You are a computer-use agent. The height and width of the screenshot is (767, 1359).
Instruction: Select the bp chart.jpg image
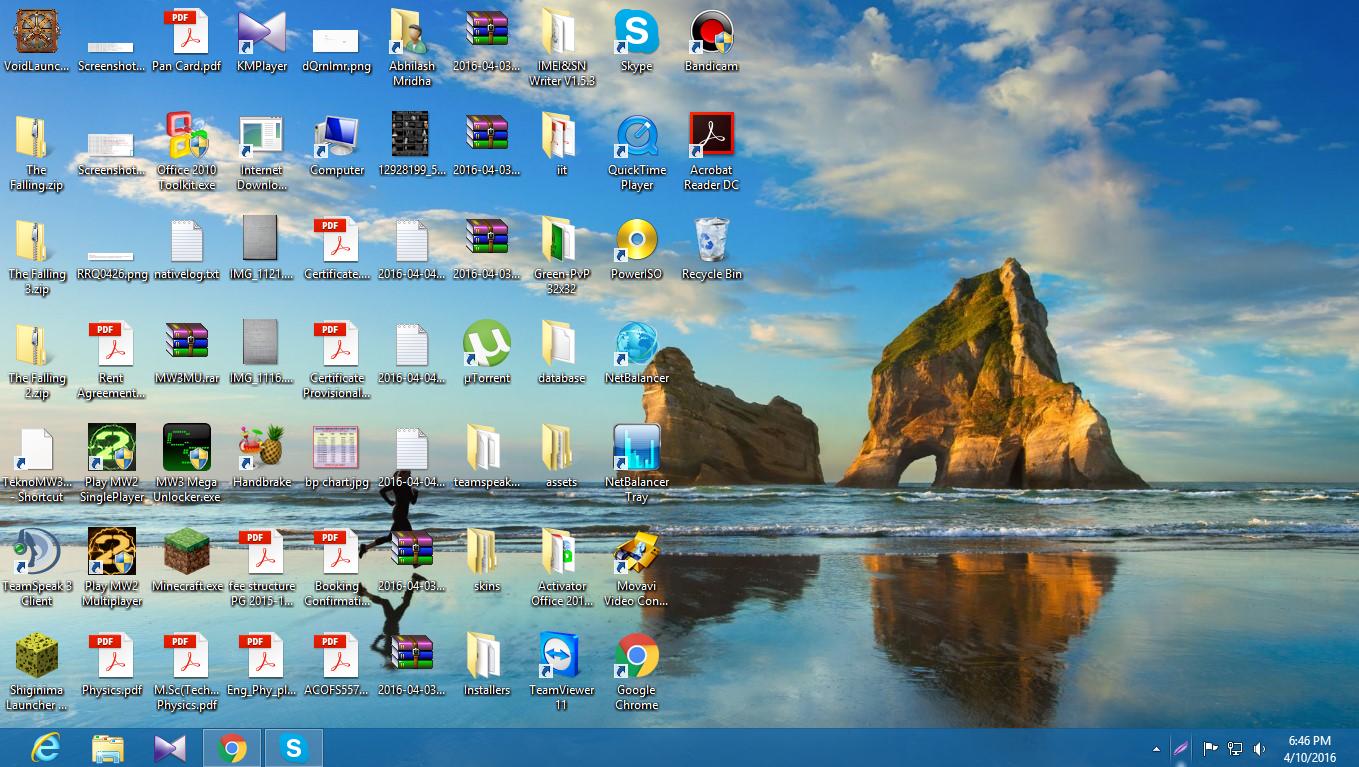pos(337,457)
